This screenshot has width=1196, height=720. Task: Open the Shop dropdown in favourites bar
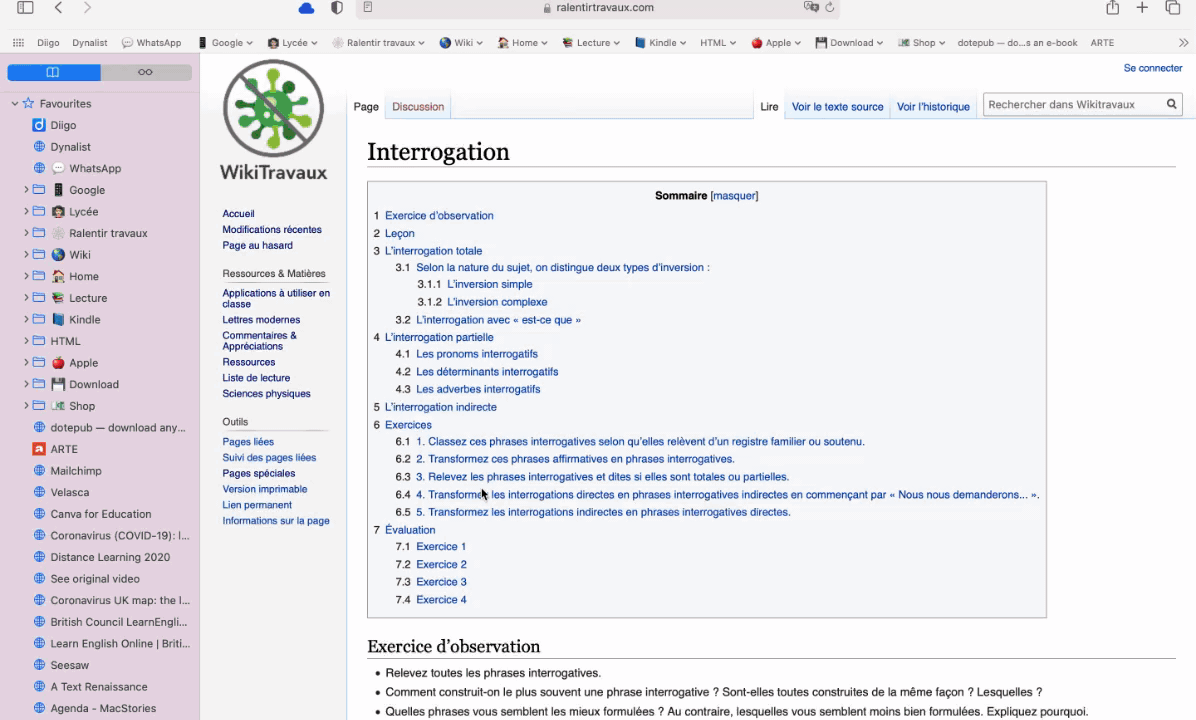pyautogui.click(x=921, y=43)
